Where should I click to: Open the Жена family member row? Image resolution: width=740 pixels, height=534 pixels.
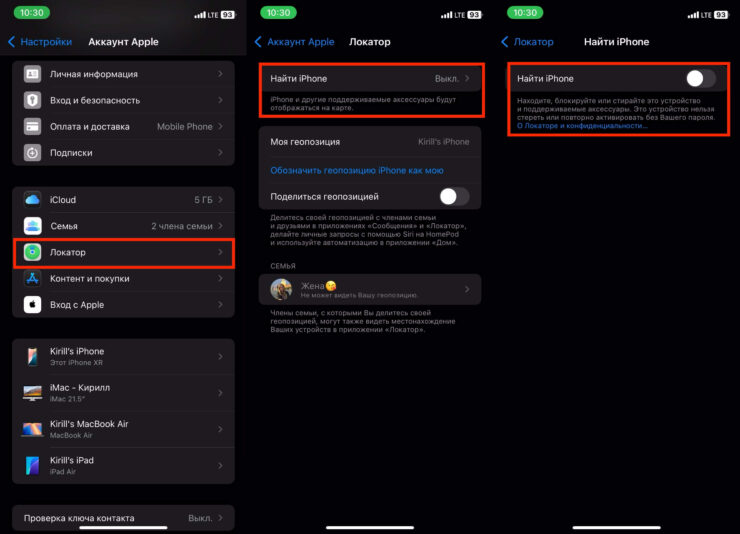(x=370, y=289)
